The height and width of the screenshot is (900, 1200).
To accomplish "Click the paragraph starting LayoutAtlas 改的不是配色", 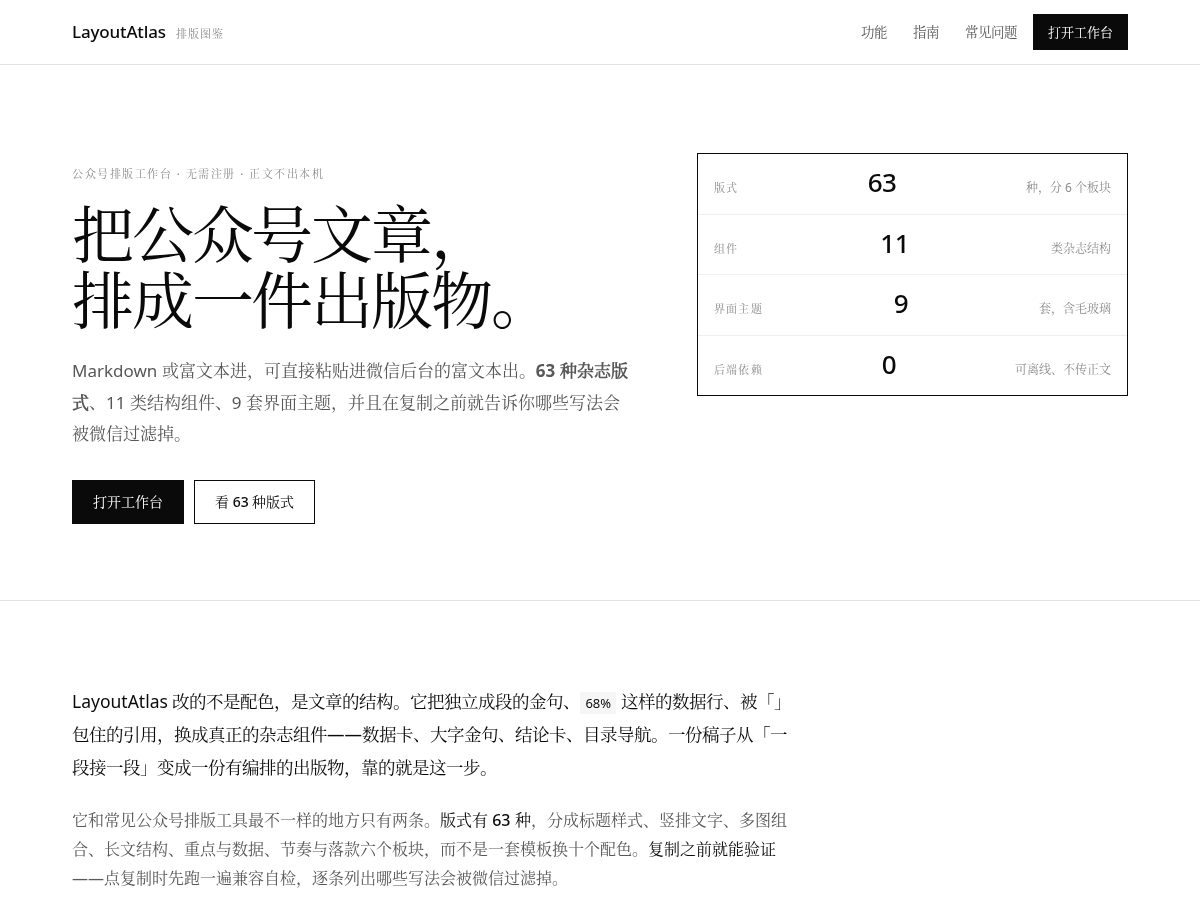I will coord(430,735).
